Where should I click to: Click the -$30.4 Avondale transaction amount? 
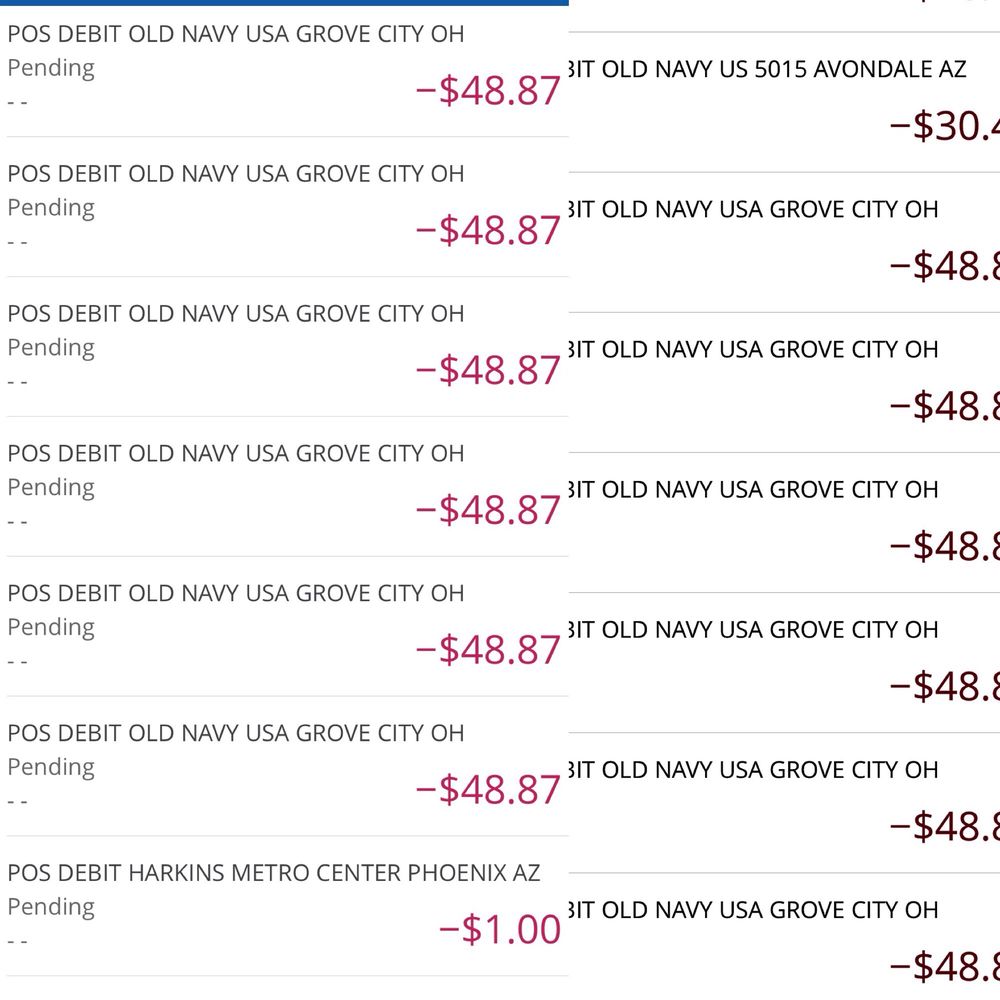[x=944, y=127]
